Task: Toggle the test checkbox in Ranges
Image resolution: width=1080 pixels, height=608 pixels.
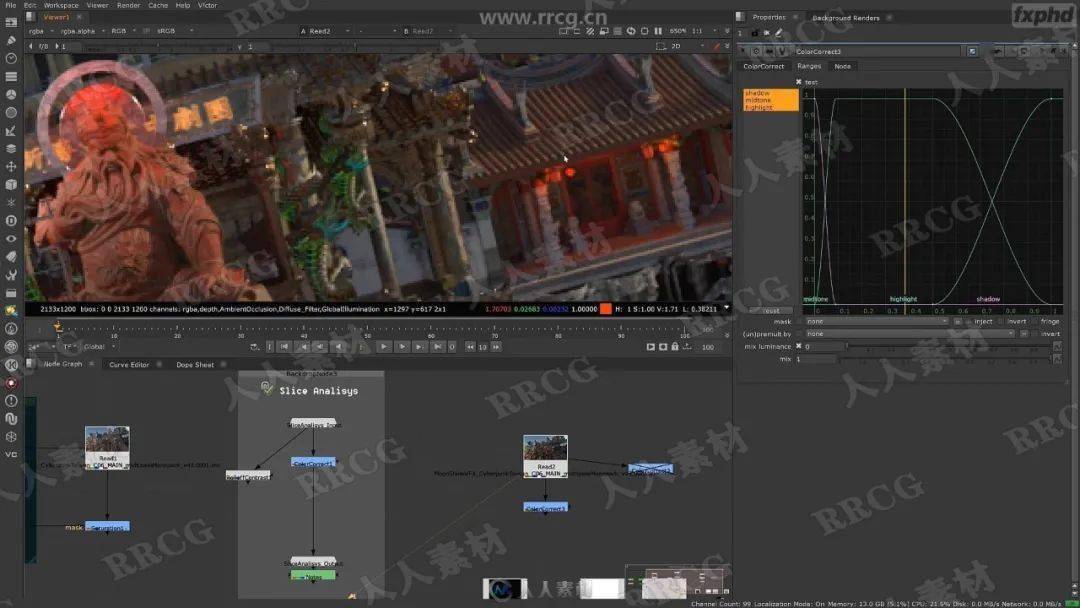Action: coord(799,82)
